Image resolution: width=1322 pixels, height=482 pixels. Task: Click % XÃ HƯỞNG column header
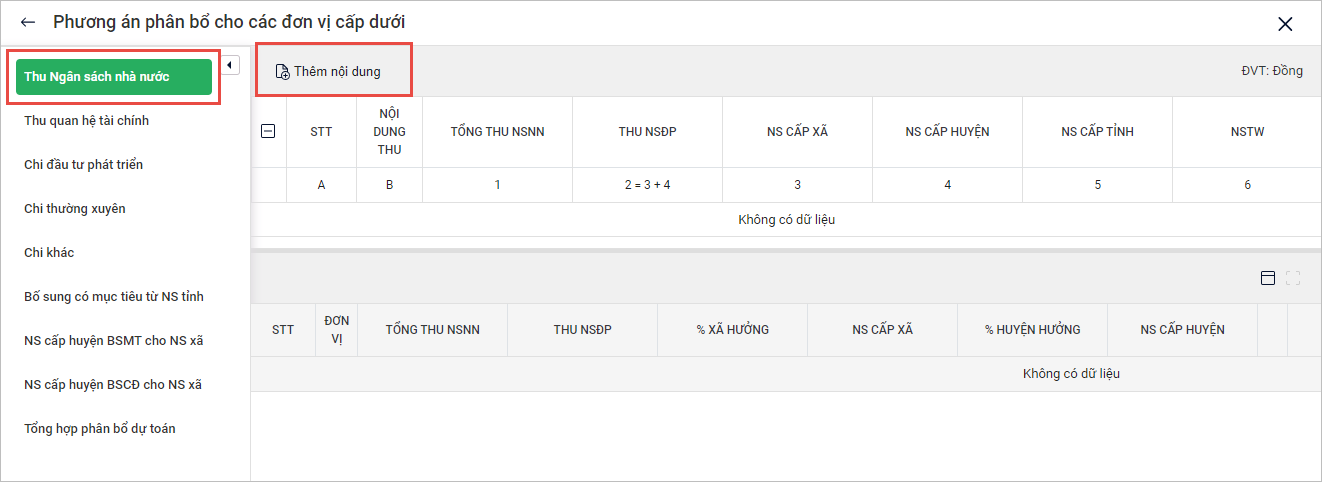733,330
